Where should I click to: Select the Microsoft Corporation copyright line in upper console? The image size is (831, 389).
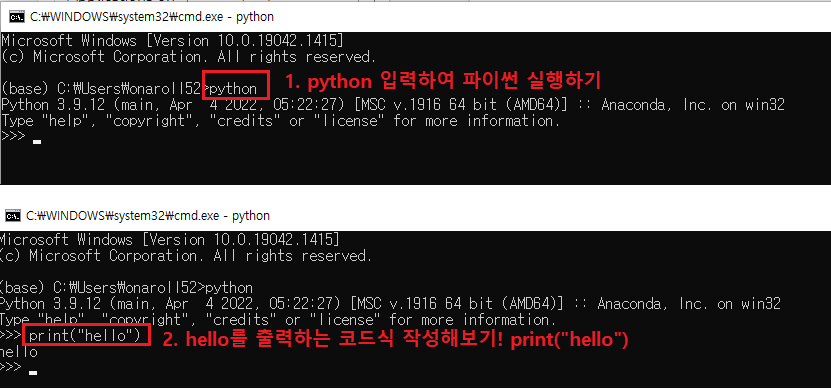189,57
